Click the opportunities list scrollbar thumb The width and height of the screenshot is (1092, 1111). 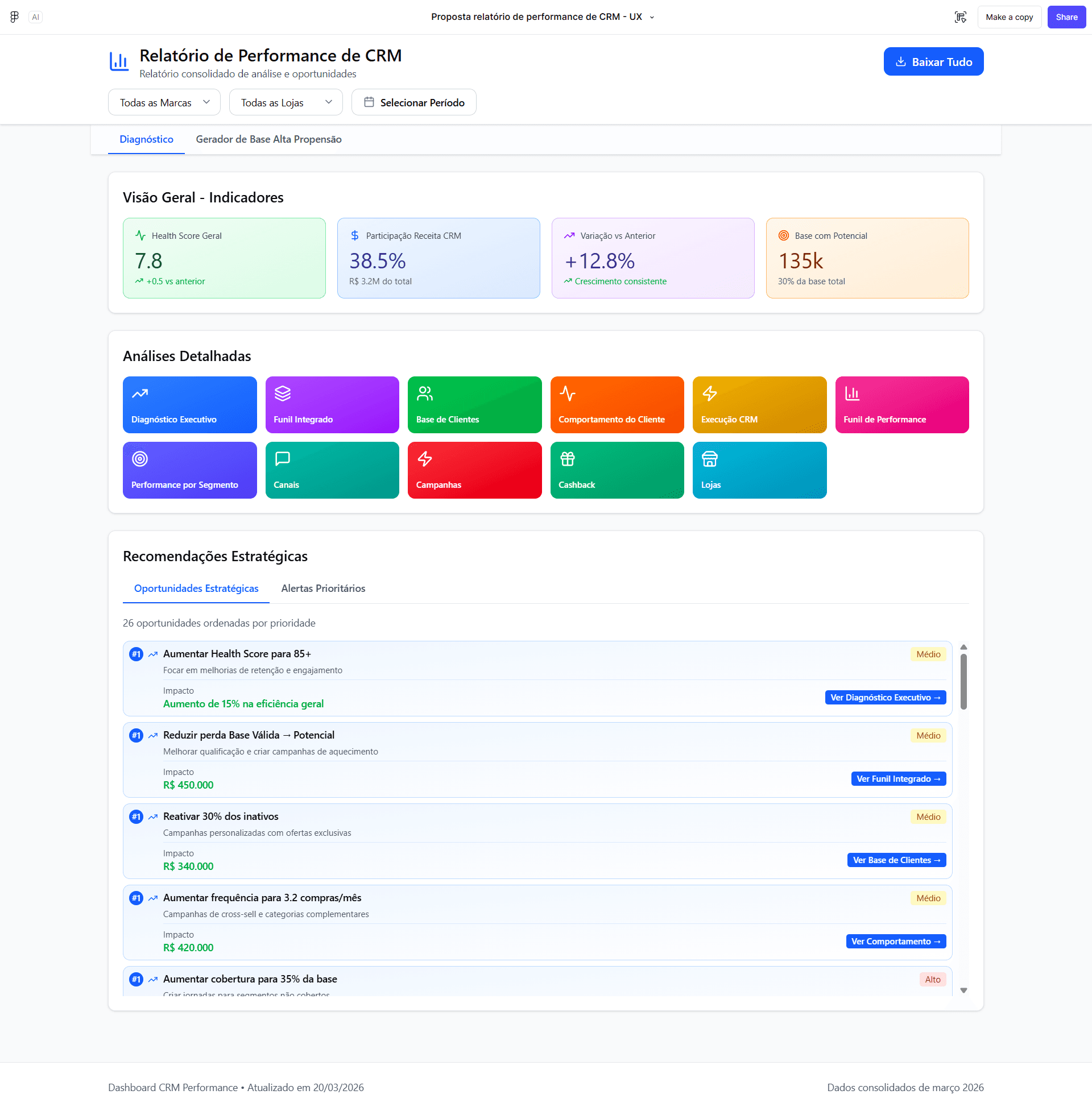pos(963,682)
